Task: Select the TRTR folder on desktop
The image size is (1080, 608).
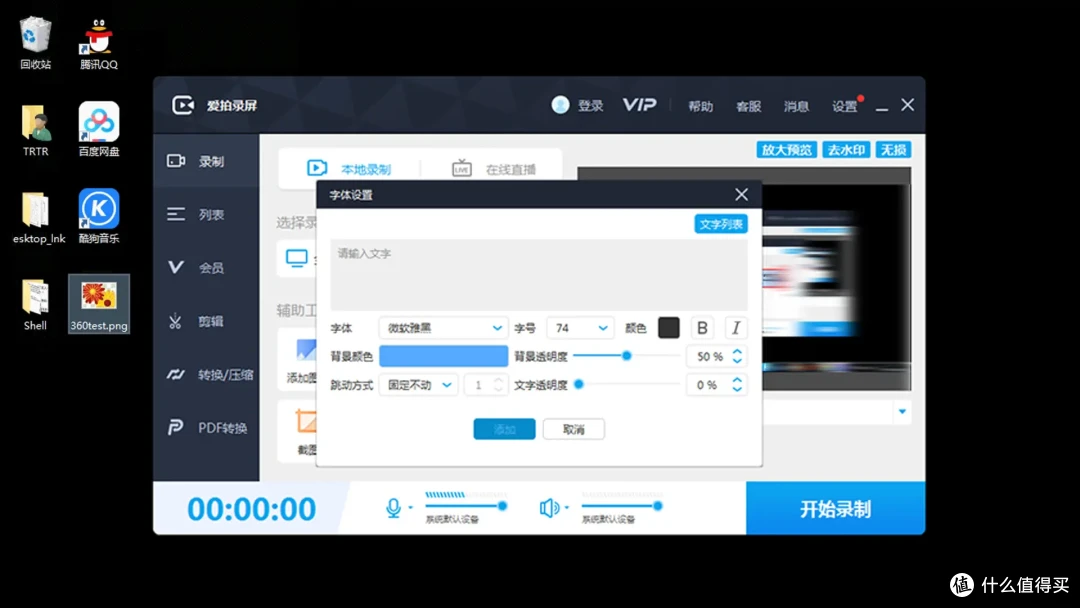Action: (x=35, y=129)
